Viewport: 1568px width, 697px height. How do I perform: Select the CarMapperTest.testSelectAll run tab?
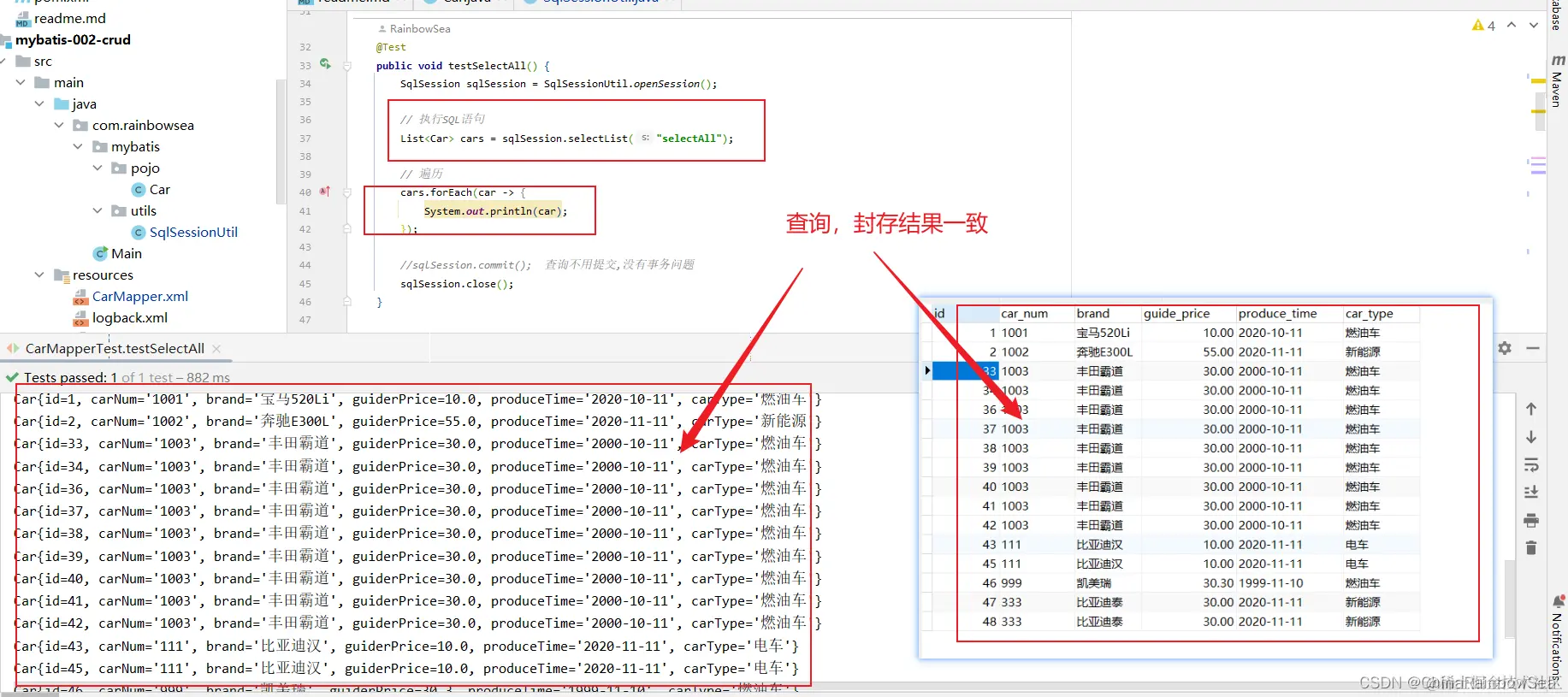(x=115, y=348)
